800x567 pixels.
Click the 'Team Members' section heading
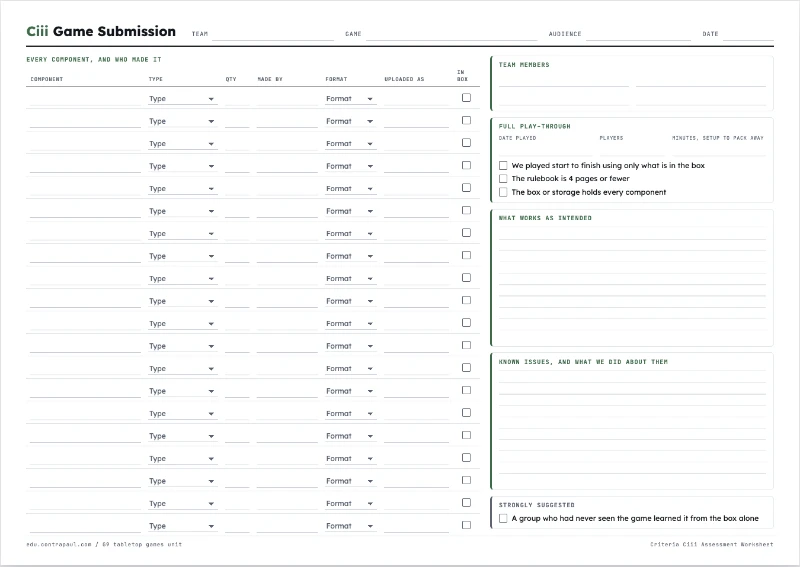pos(524,65)
